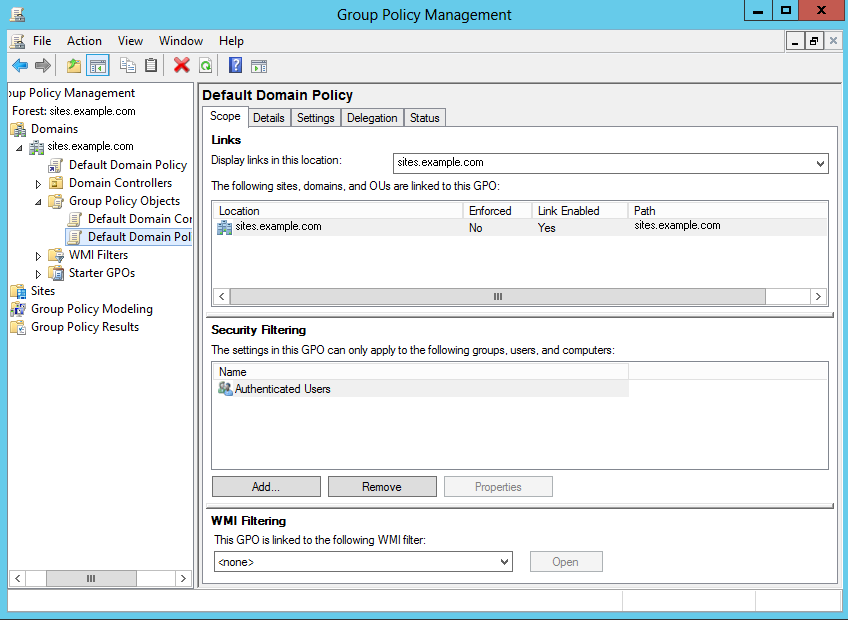The width and height of the screenshot is (848, 620).
Task: Click the MMC icon left of File menu
Action: point(17,41)
